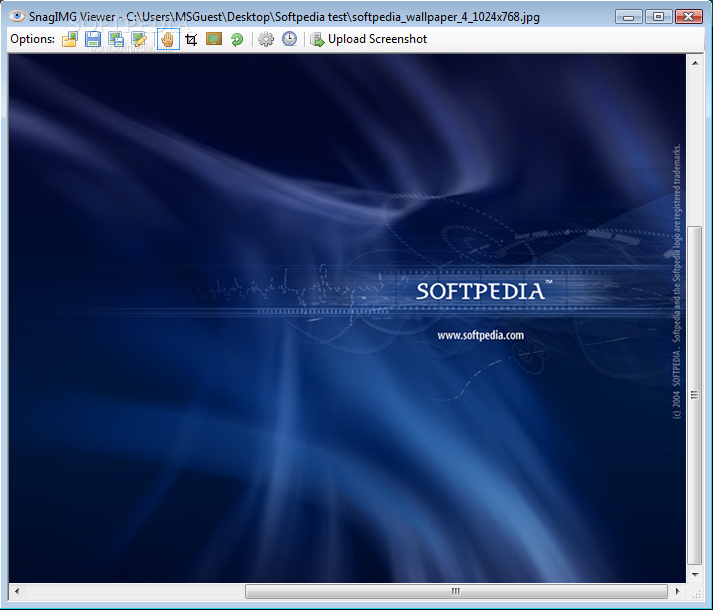
Task: Click the framed picture view icon
Action: pyautogui.click(x=214, y=39)
